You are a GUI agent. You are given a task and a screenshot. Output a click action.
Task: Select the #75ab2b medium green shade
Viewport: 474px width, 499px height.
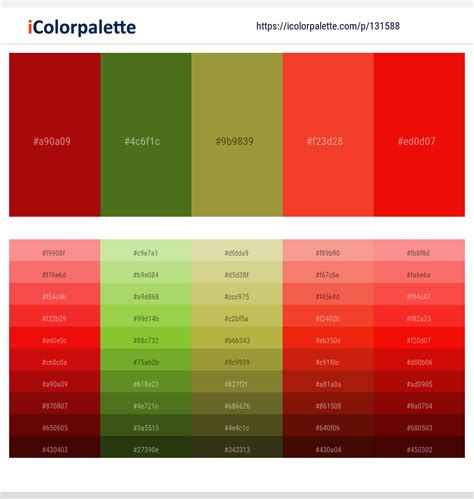click(x=146, y=360)
